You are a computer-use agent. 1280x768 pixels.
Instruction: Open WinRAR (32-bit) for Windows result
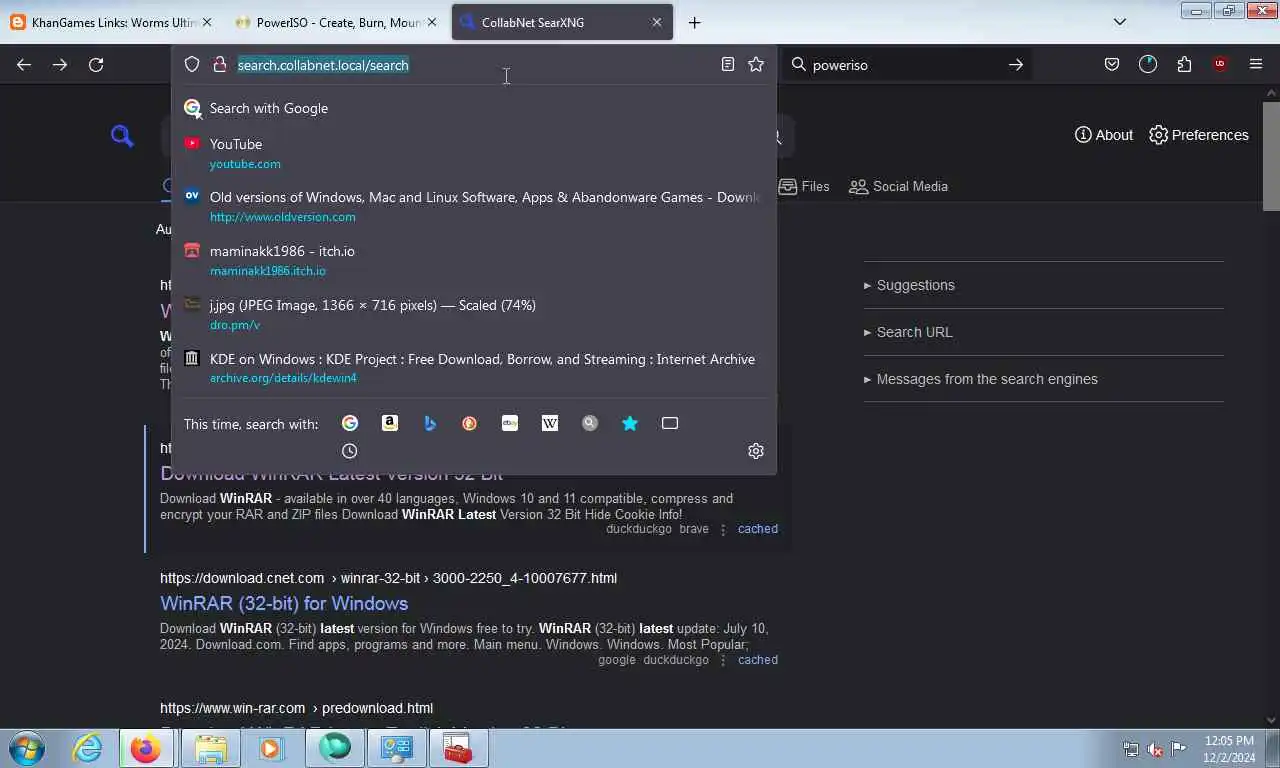(x=284, y=603)
